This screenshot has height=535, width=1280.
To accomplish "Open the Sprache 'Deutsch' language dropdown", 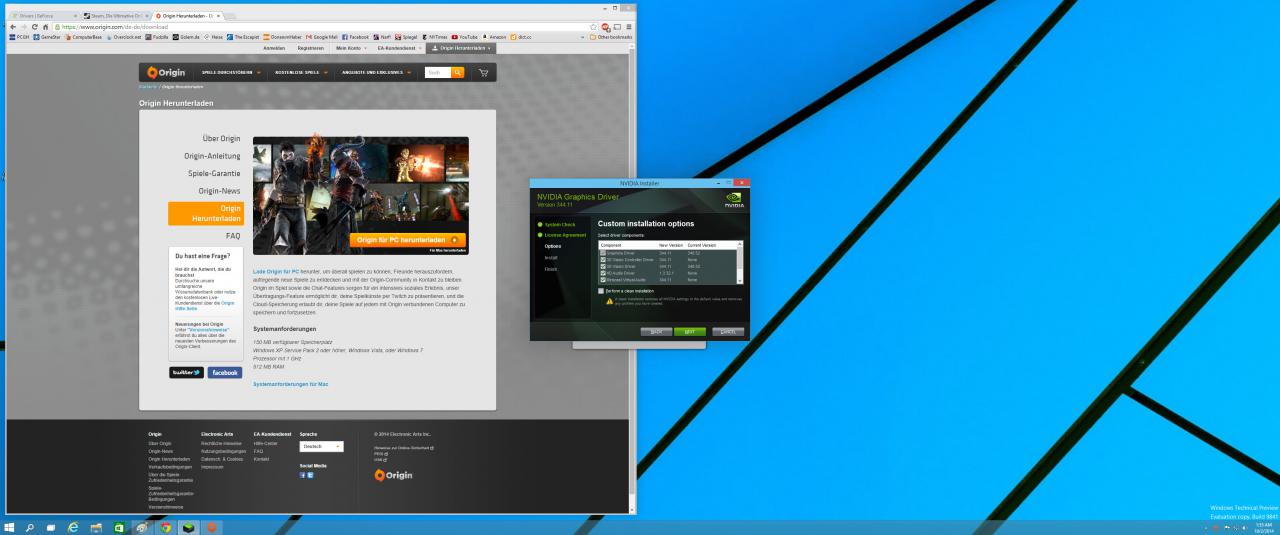I will point(321,446).
